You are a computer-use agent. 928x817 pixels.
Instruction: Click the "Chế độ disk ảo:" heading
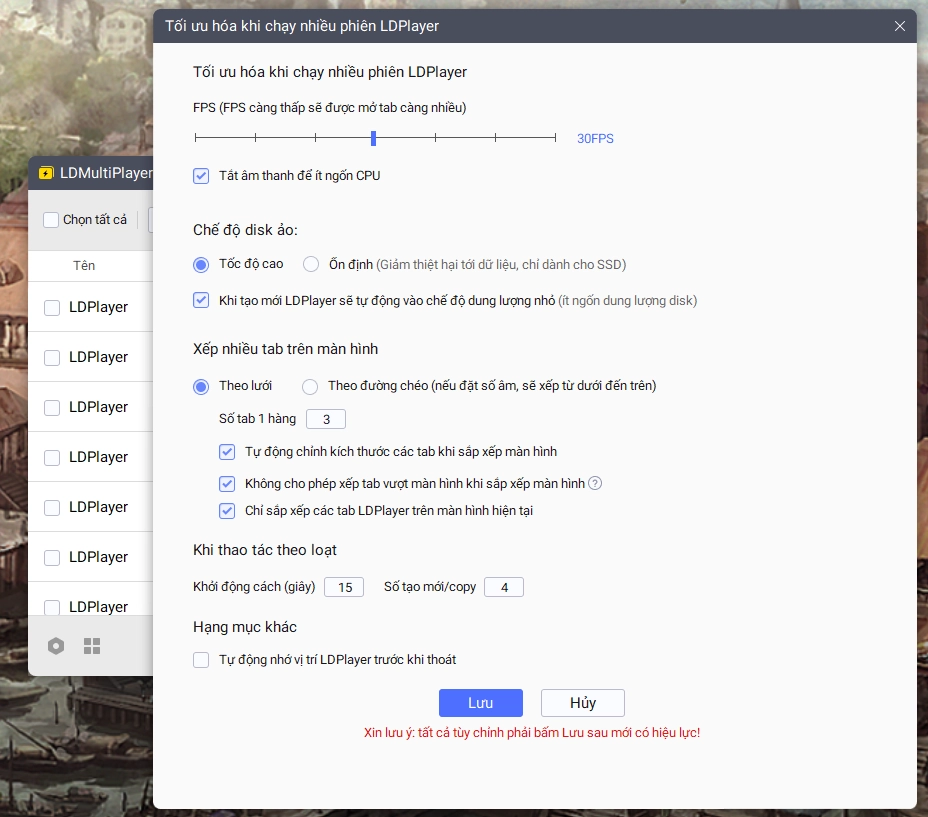point(245,230)
